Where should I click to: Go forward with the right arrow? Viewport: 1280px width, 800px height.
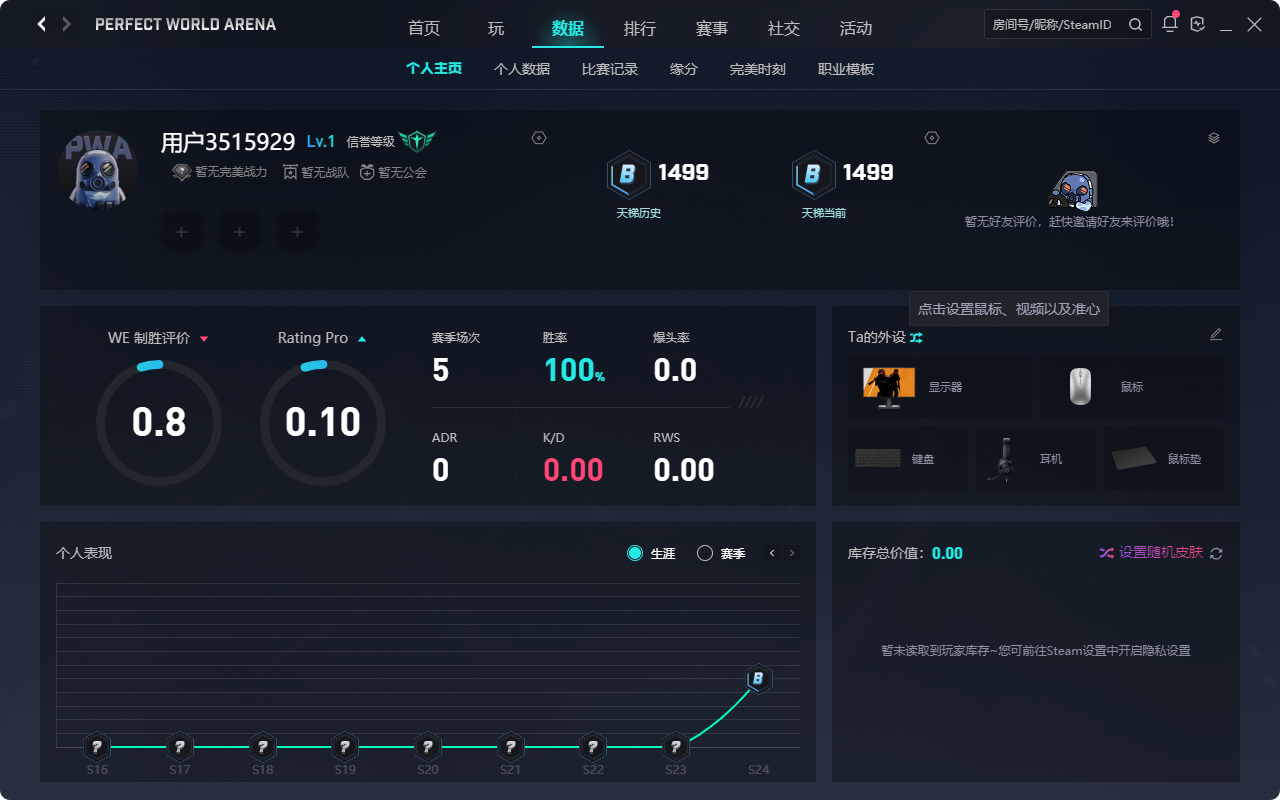point(67,24)
